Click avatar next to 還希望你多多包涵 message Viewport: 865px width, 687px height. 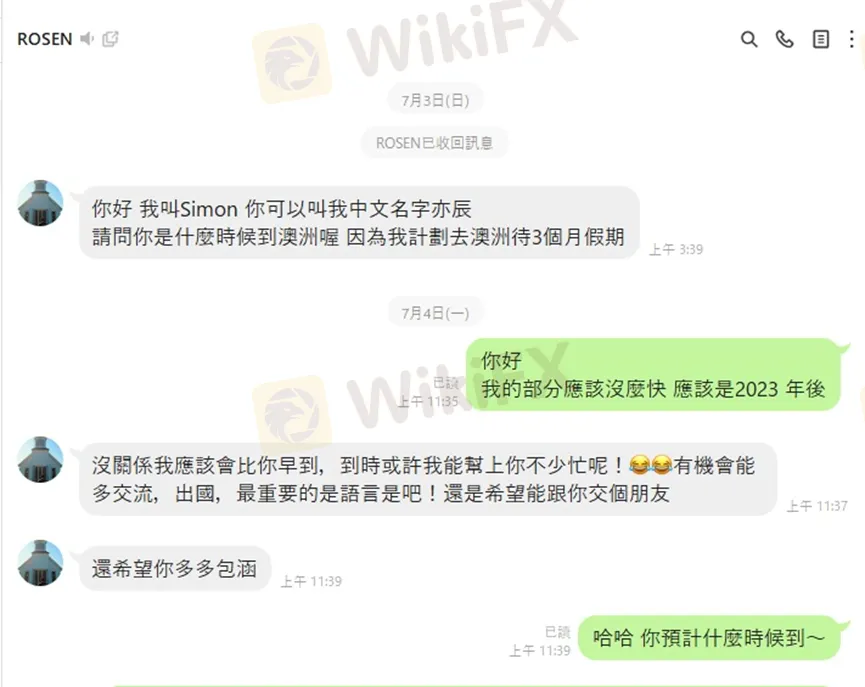40,563
